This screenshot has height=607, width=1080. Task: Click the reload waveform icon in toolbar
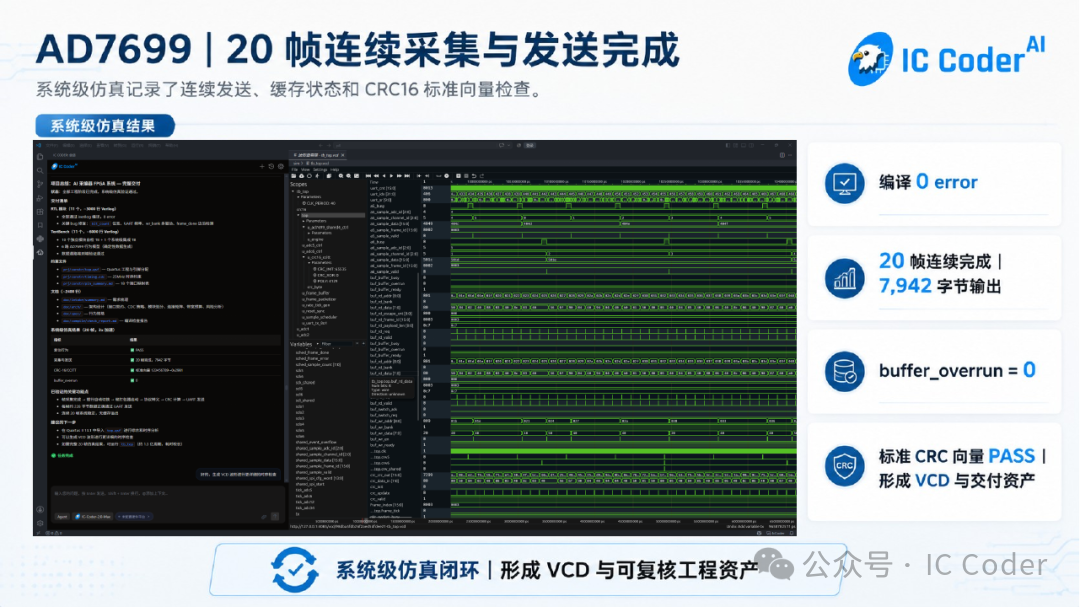[x=309, y=176]
